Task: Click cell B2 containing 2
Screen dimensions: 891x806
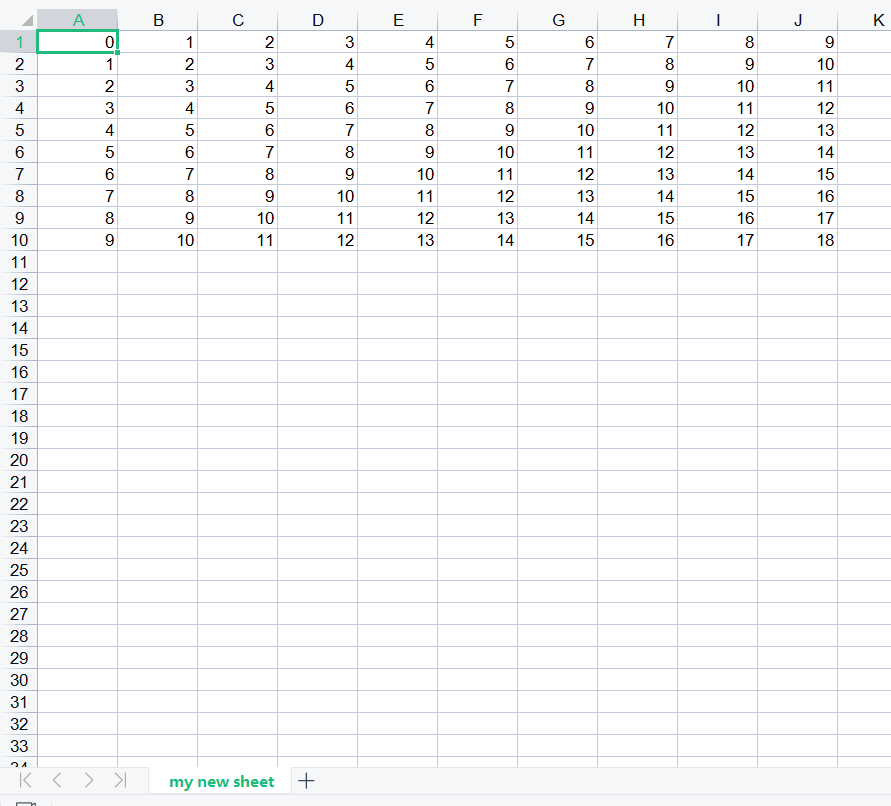Action: point(158,64)
